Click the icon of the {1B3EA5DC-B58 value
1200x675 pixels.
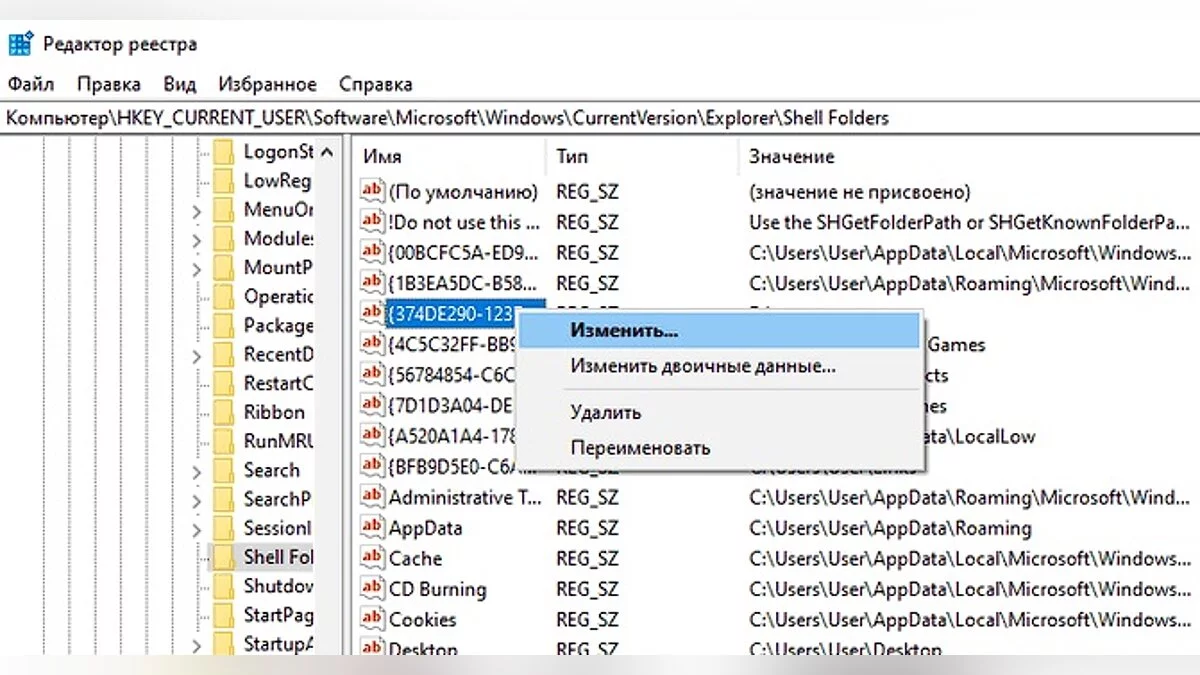373,283
